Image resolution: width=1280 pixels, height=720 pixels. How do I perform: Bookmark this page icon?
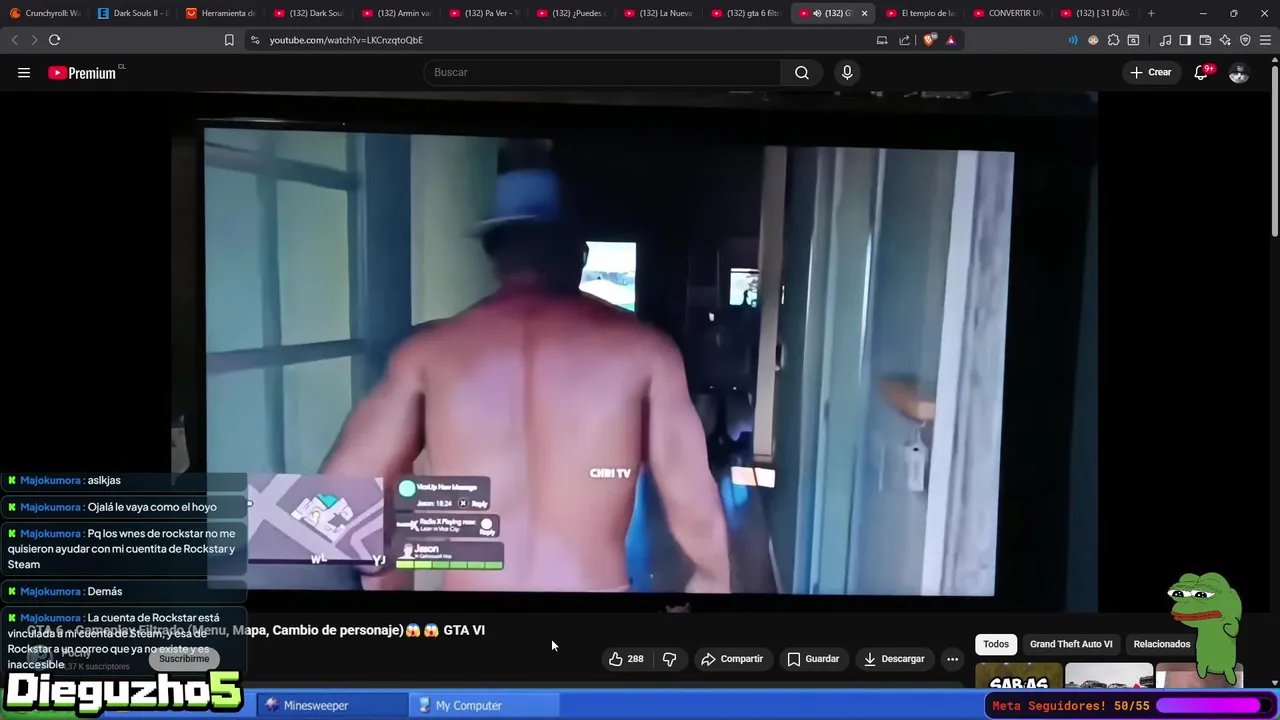point(229,40)
